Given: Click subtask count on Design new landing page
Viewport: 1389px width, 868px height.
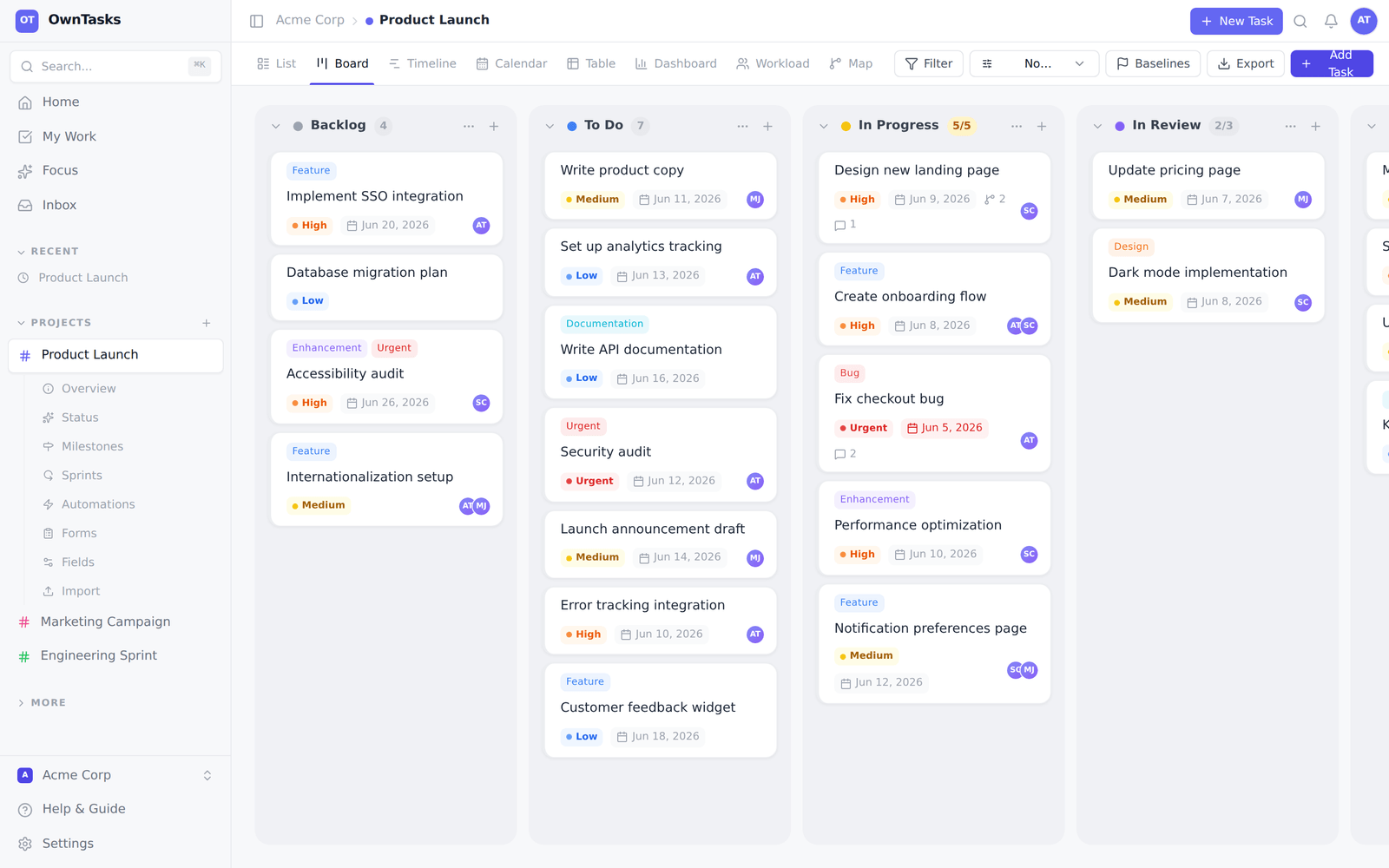Looking at the screenshot, I should coord(995,199).
